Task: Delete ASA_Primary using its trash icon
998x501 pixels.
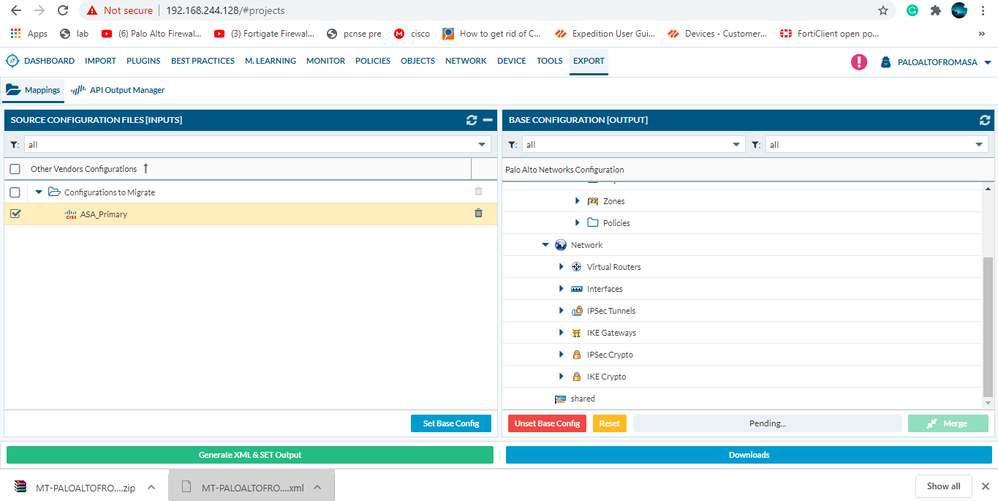Action: click(x=479, y=213)
